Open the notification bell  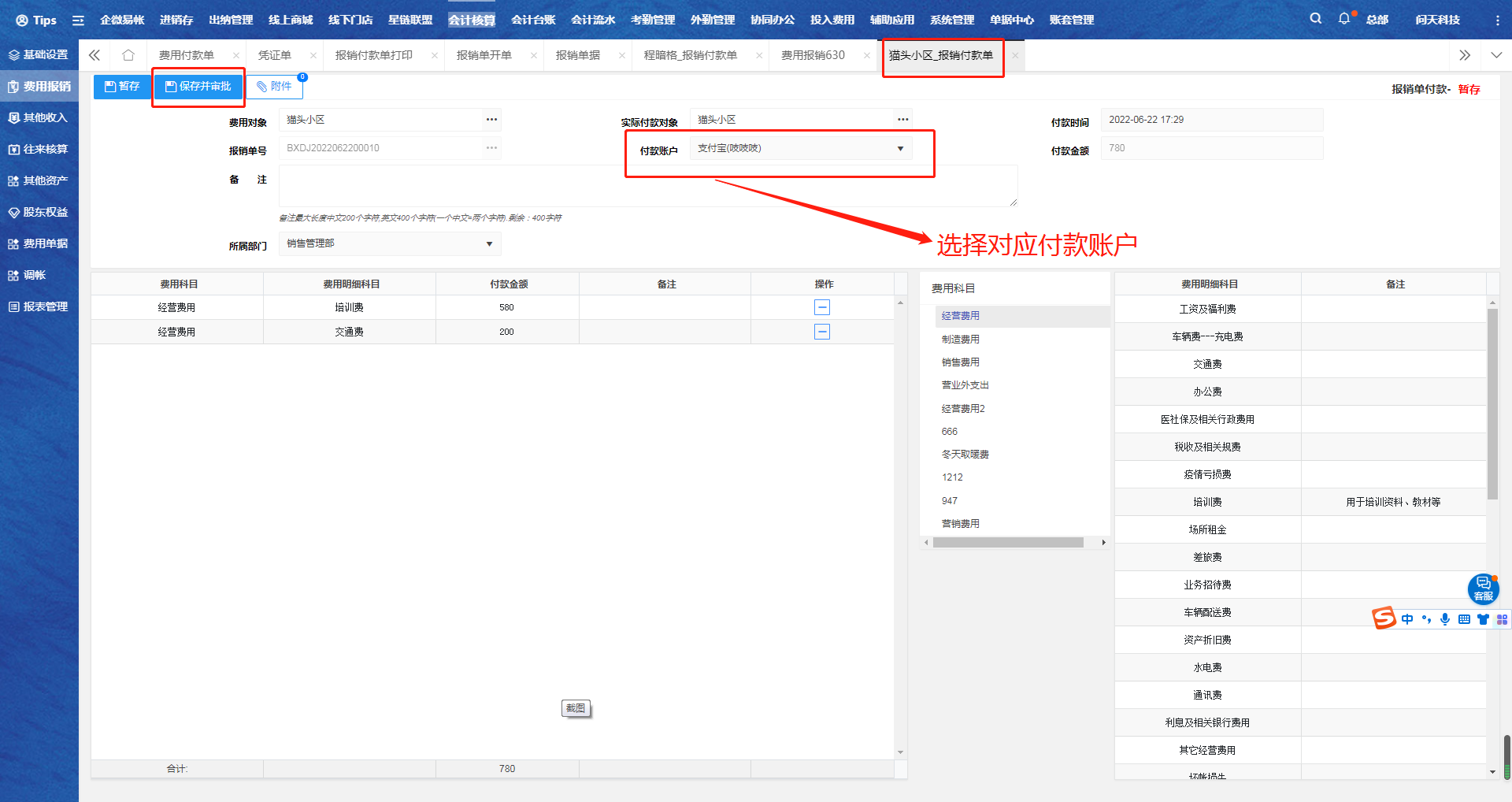coord(1343,19)
